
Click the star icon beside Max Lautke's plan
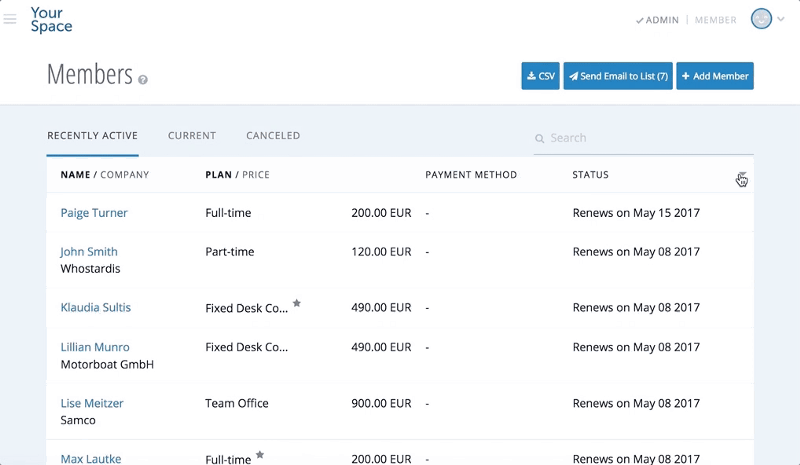[260, 454]
